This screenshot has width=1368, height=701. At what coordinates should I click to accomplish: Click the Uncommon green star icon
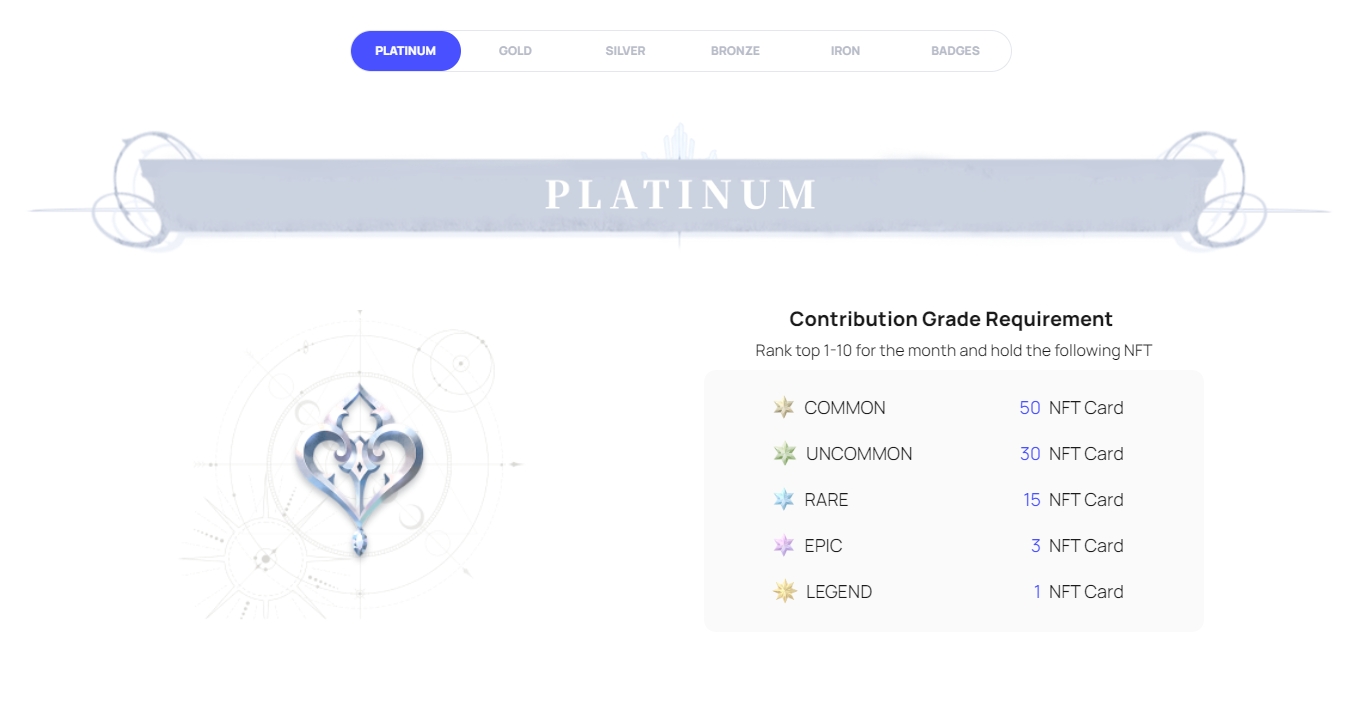click(784, 453)
